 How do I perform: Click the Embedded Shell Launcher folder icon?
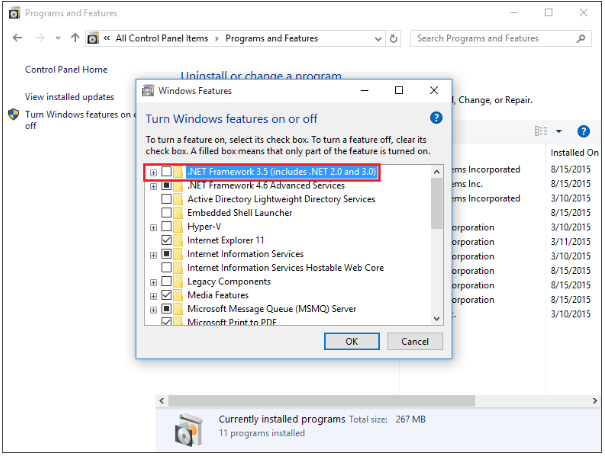178,213
